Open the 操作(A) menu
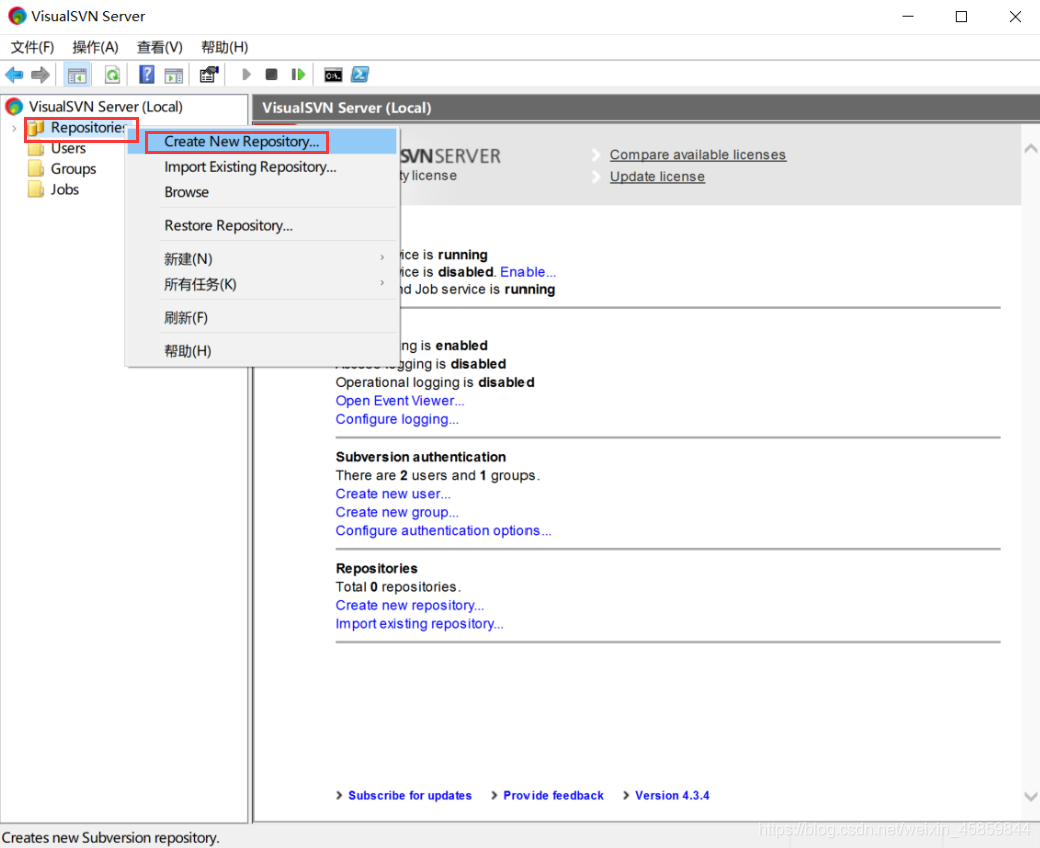Viewport: 1040px width, 848px height. [96, 47]
